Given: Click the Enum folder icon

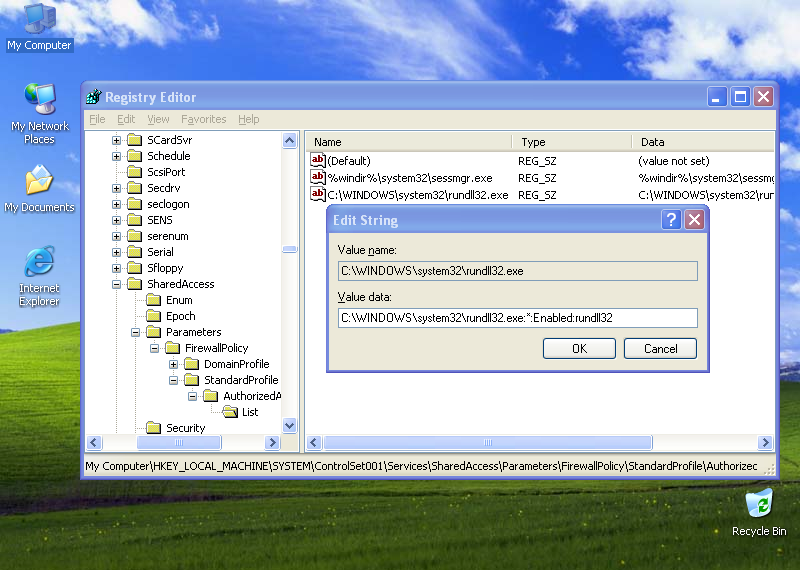Looking at the screenshot, I should [x=154, y=300].
